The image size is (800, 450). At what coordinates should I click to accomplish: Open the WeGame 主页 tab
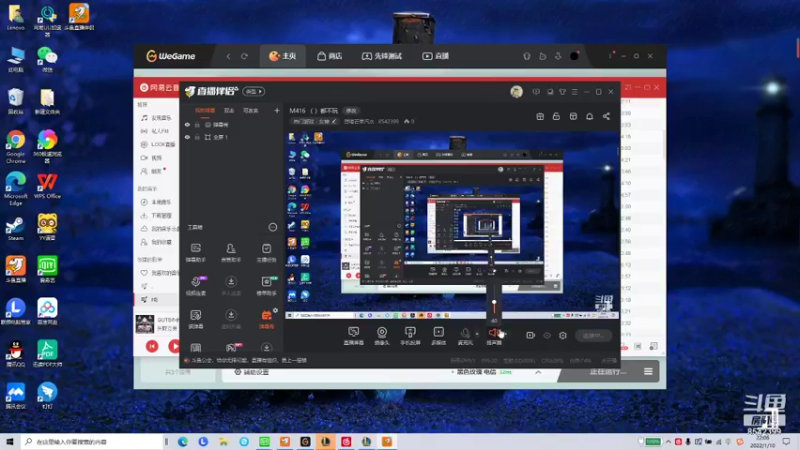pyautogui.click(x=283, y=56)
